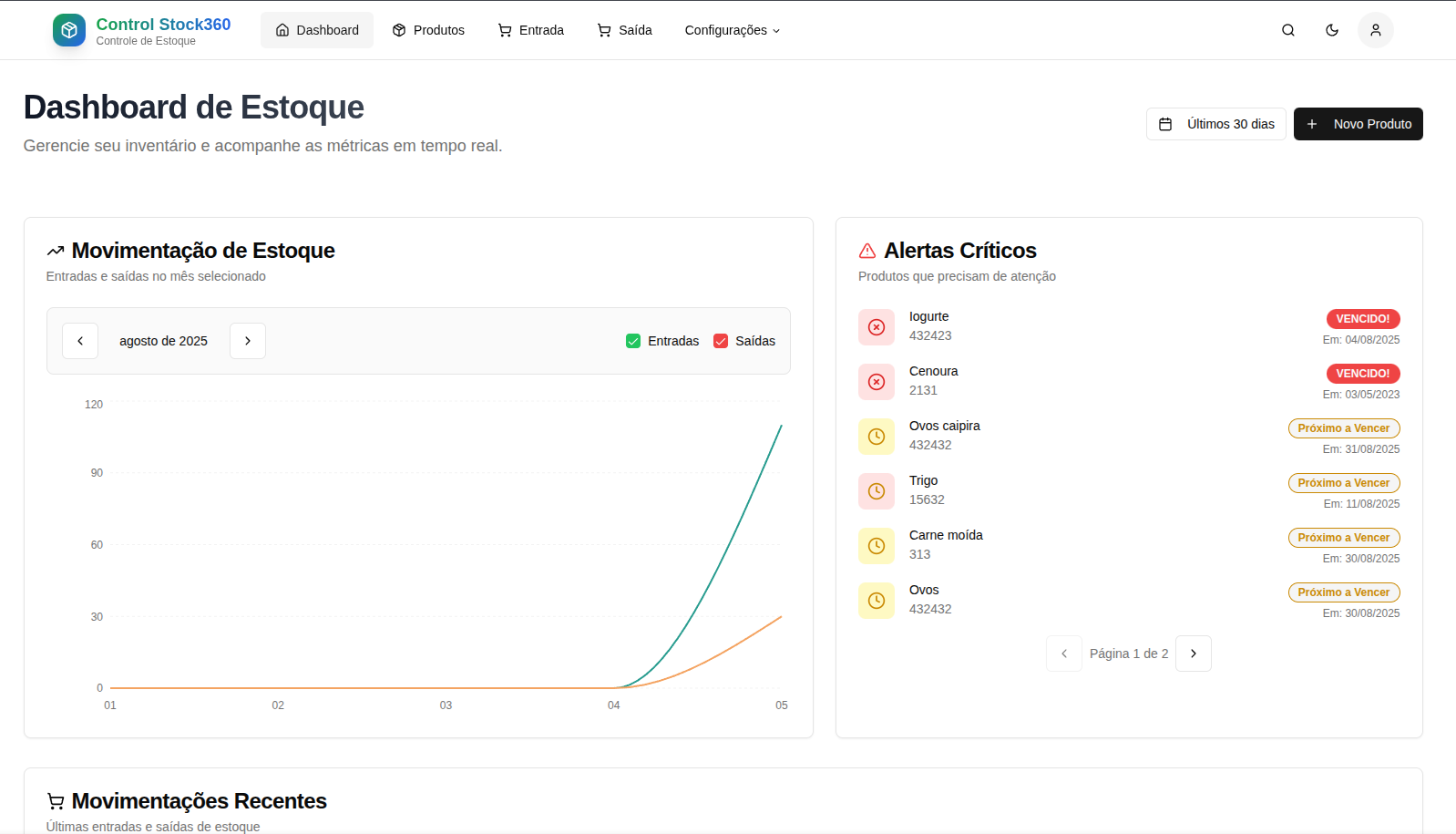
Task: Open the user profile icon
Action: pos(1375,30)
